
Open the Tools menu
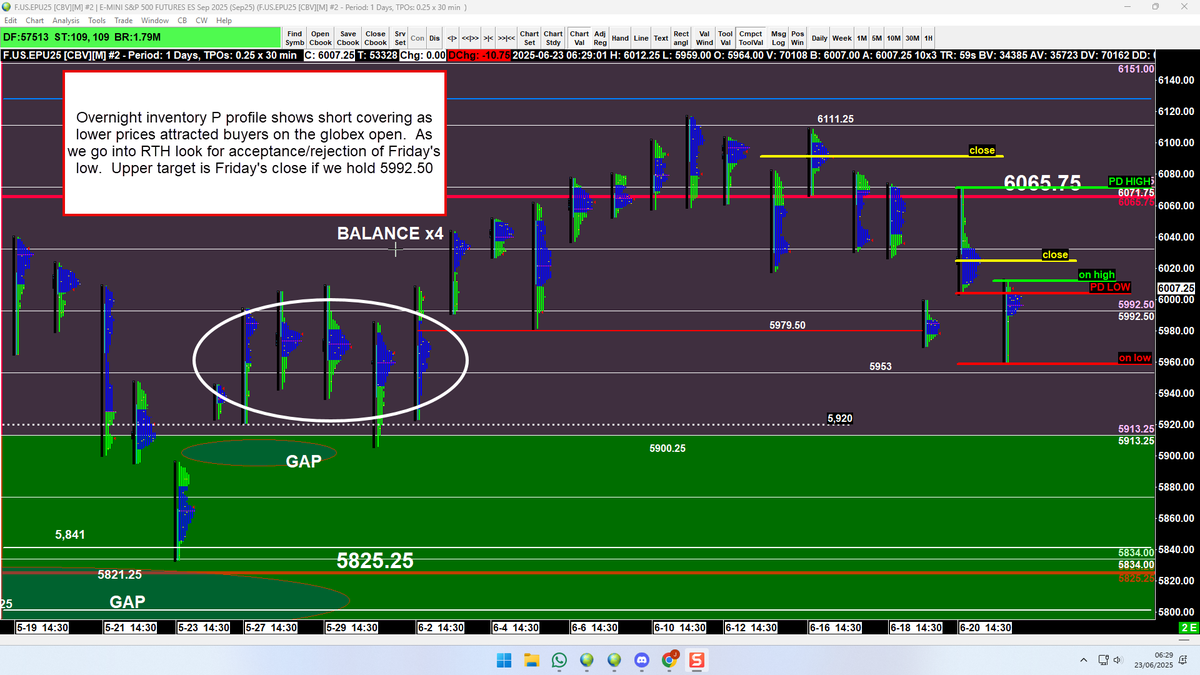97,20
